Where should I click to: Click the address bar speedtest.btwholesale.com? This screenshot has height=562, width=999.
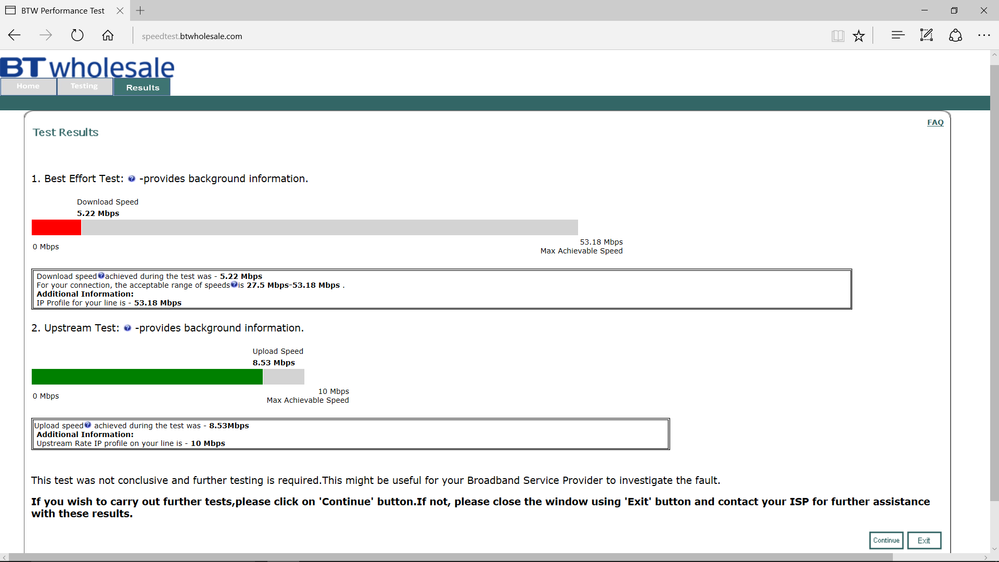tap(192, 36)
